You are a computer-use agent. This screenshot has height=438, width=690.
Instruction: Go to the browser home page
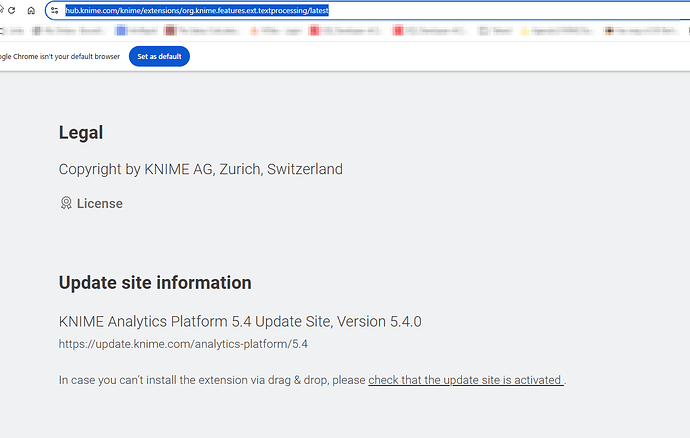31,11
